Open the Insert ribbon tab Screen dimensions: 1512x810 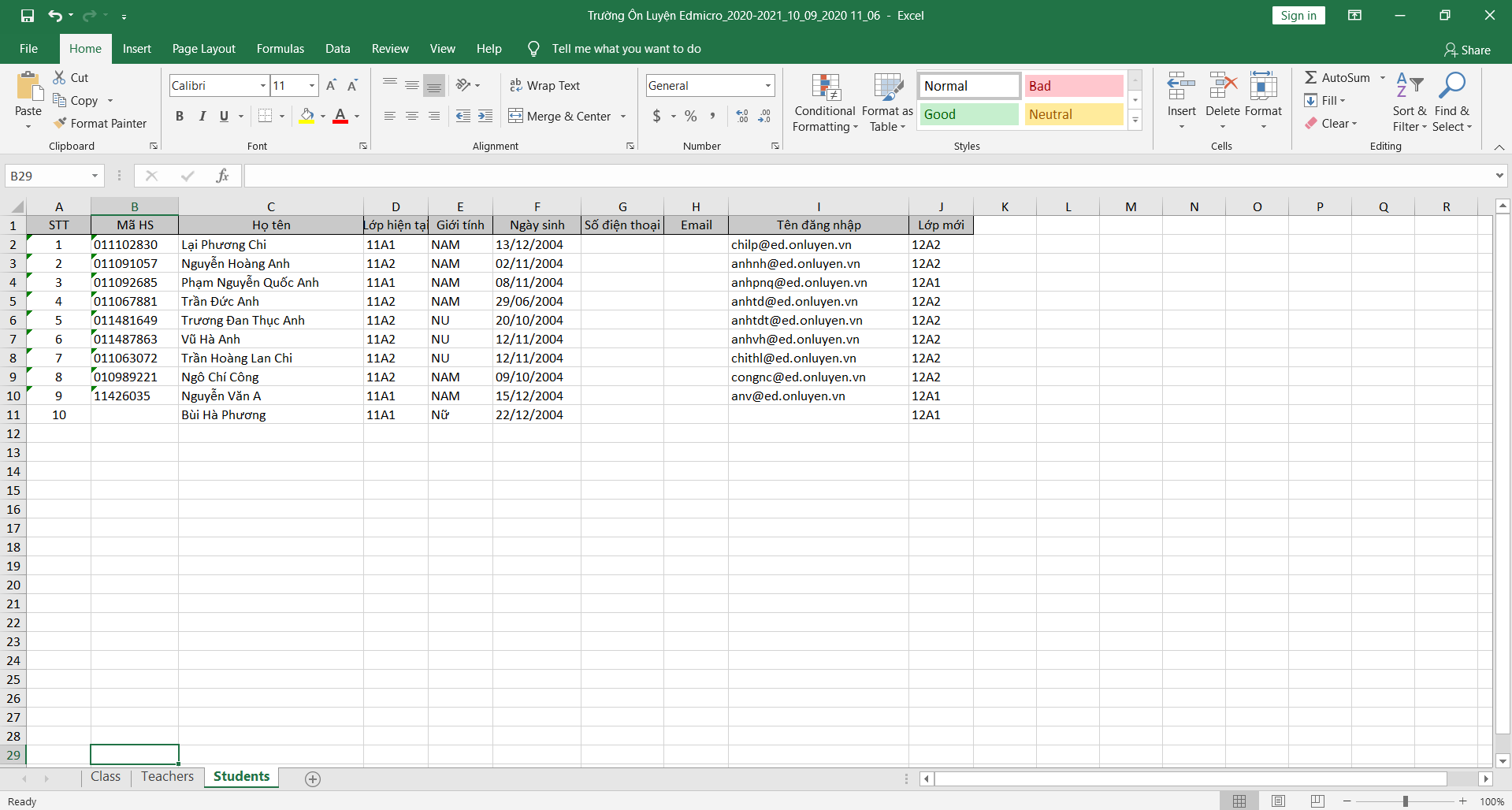pos(137,49)
